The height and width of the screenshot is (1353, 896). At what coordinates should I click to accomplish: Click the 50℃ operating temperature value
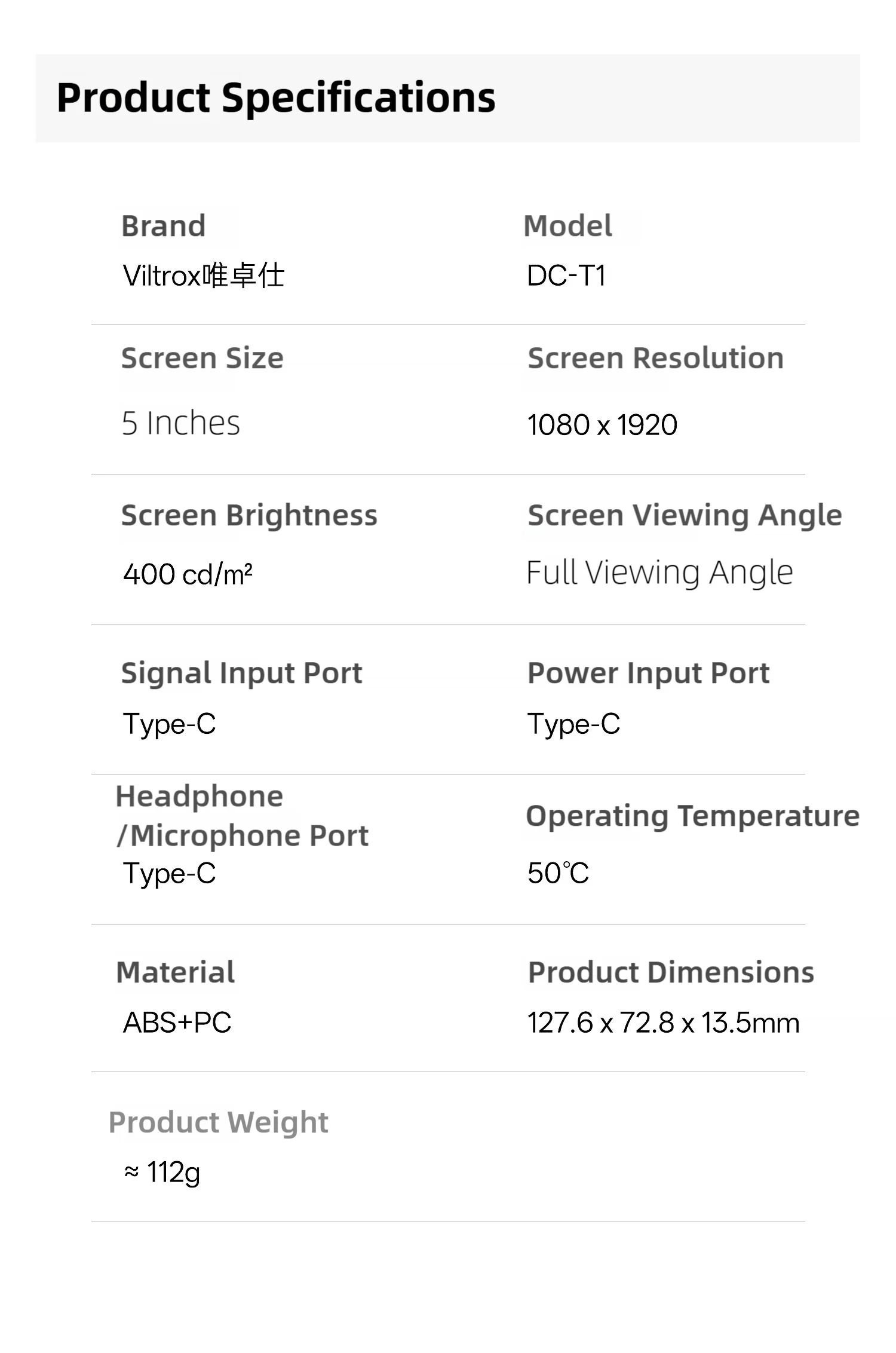558,873
